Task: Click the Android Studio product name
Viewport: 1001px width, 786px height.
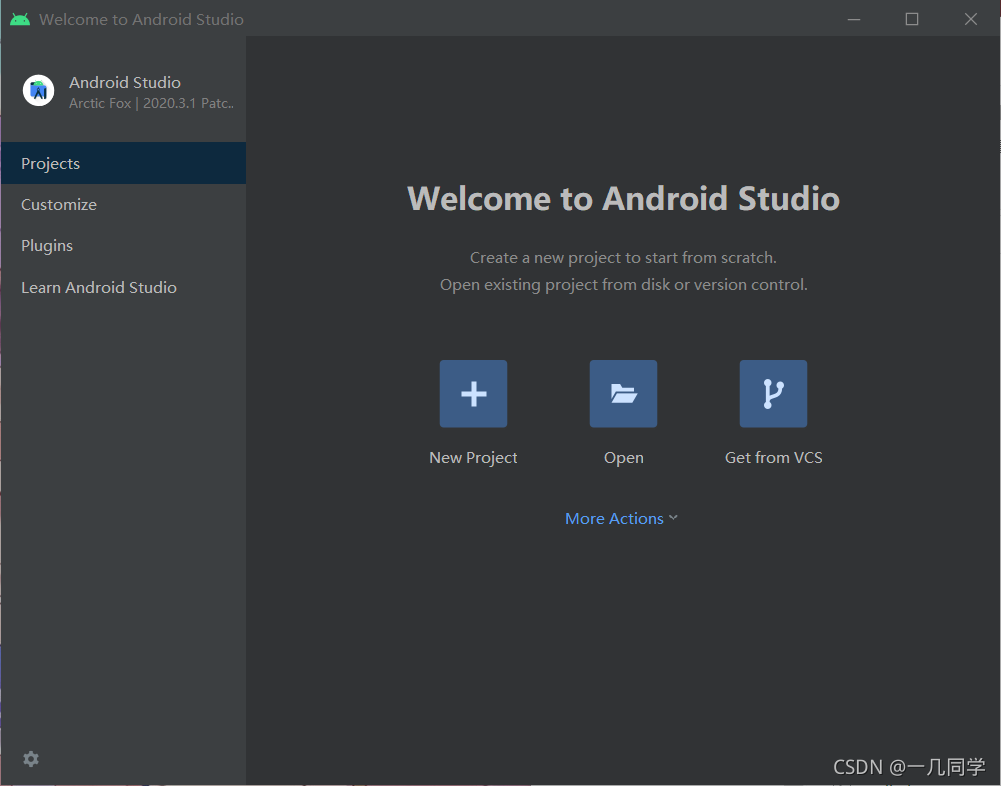Action: pyautogui.click(x=125, y=82)
